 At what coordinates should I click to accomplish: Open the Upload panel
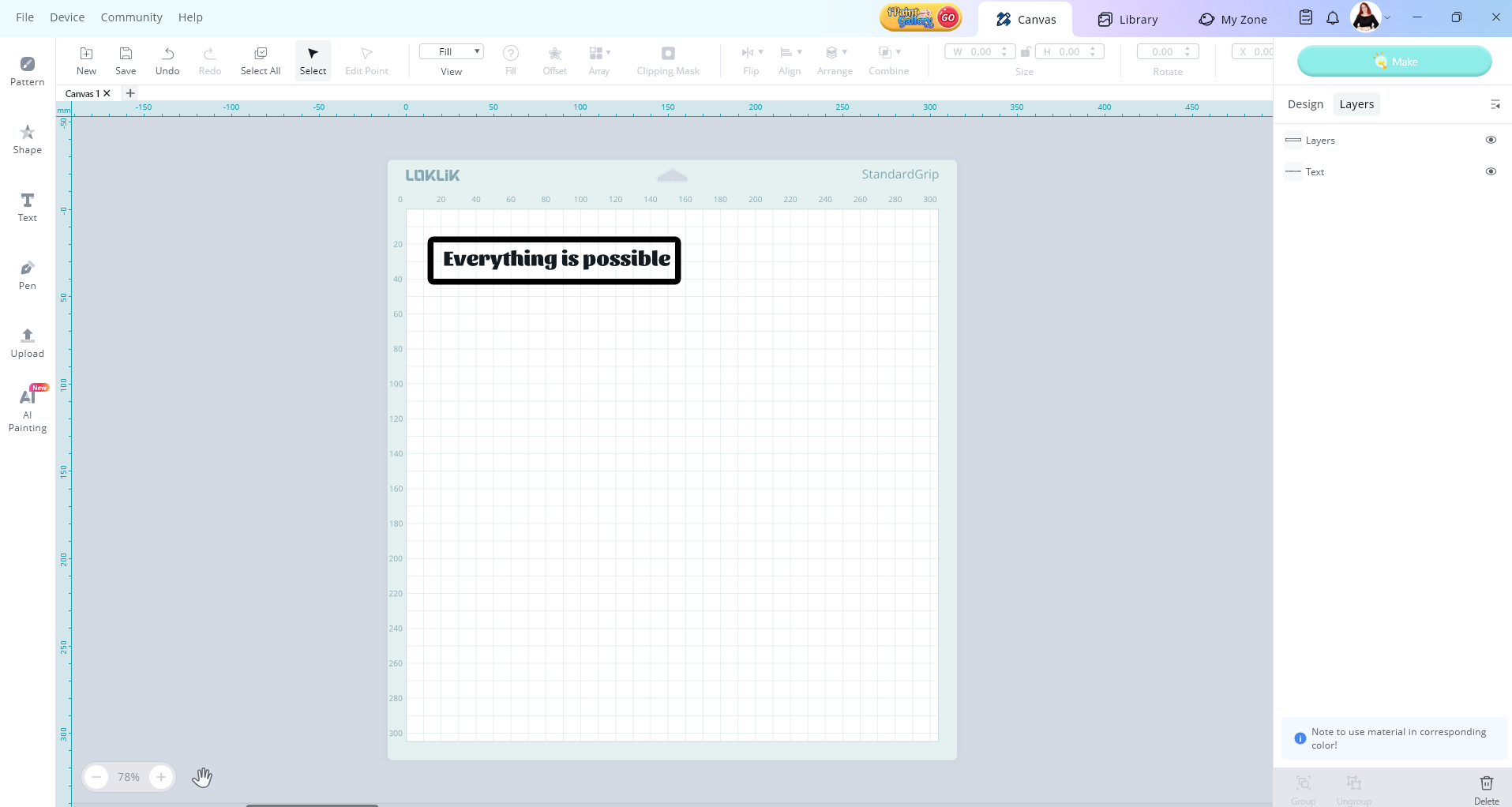click(x=27, y=343)
